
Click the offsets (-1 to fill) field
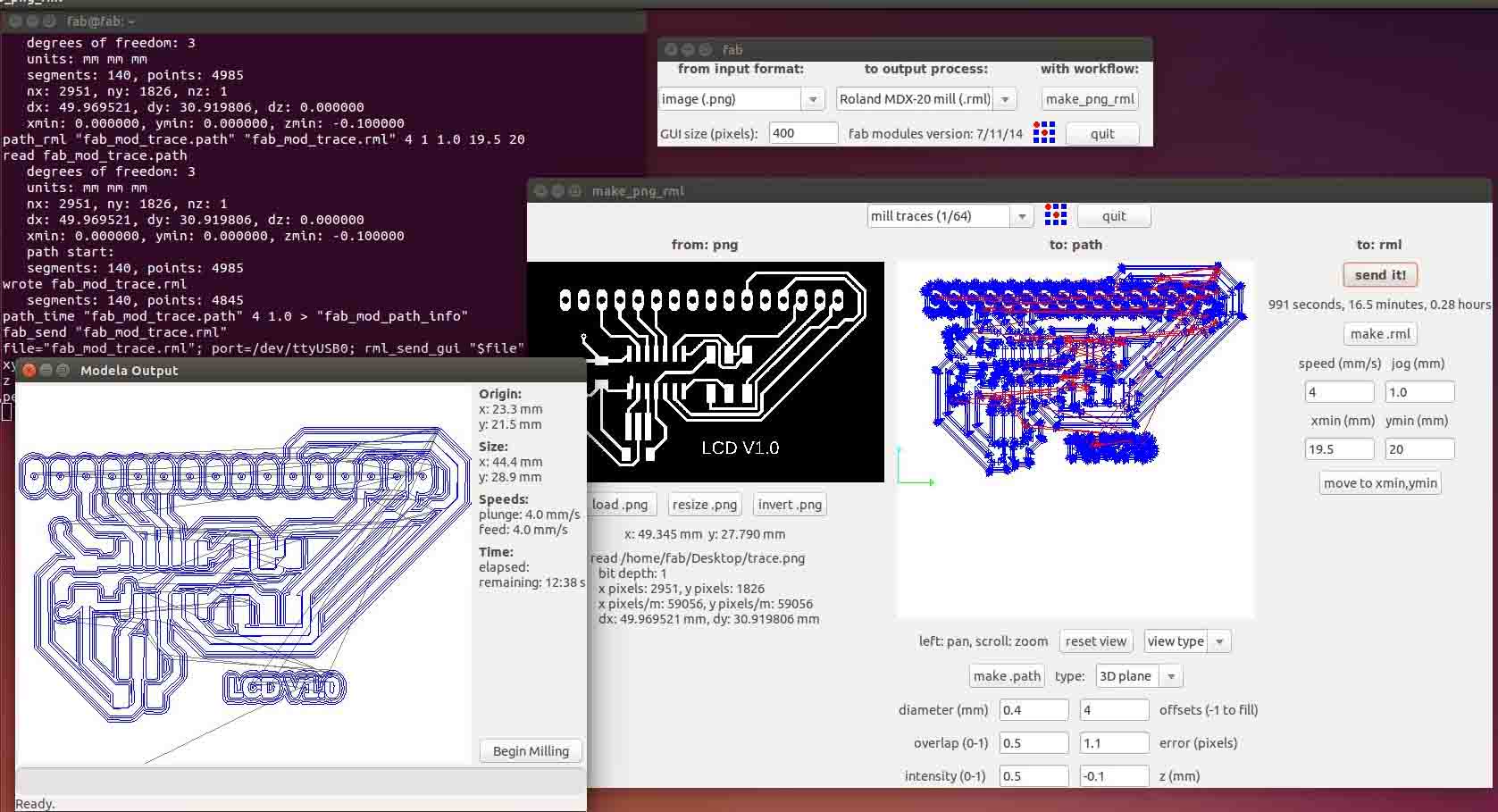1114,710
